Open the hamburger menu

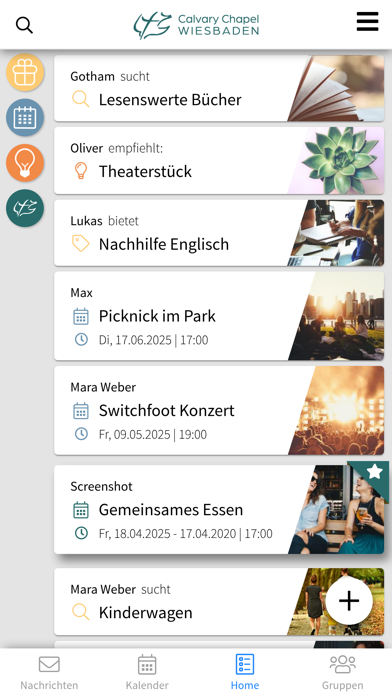pyautogui.click(x=368, y=21)
